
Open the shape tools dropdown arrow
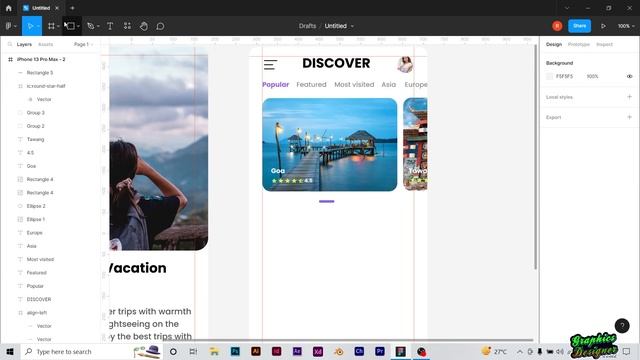click(78, 26)
